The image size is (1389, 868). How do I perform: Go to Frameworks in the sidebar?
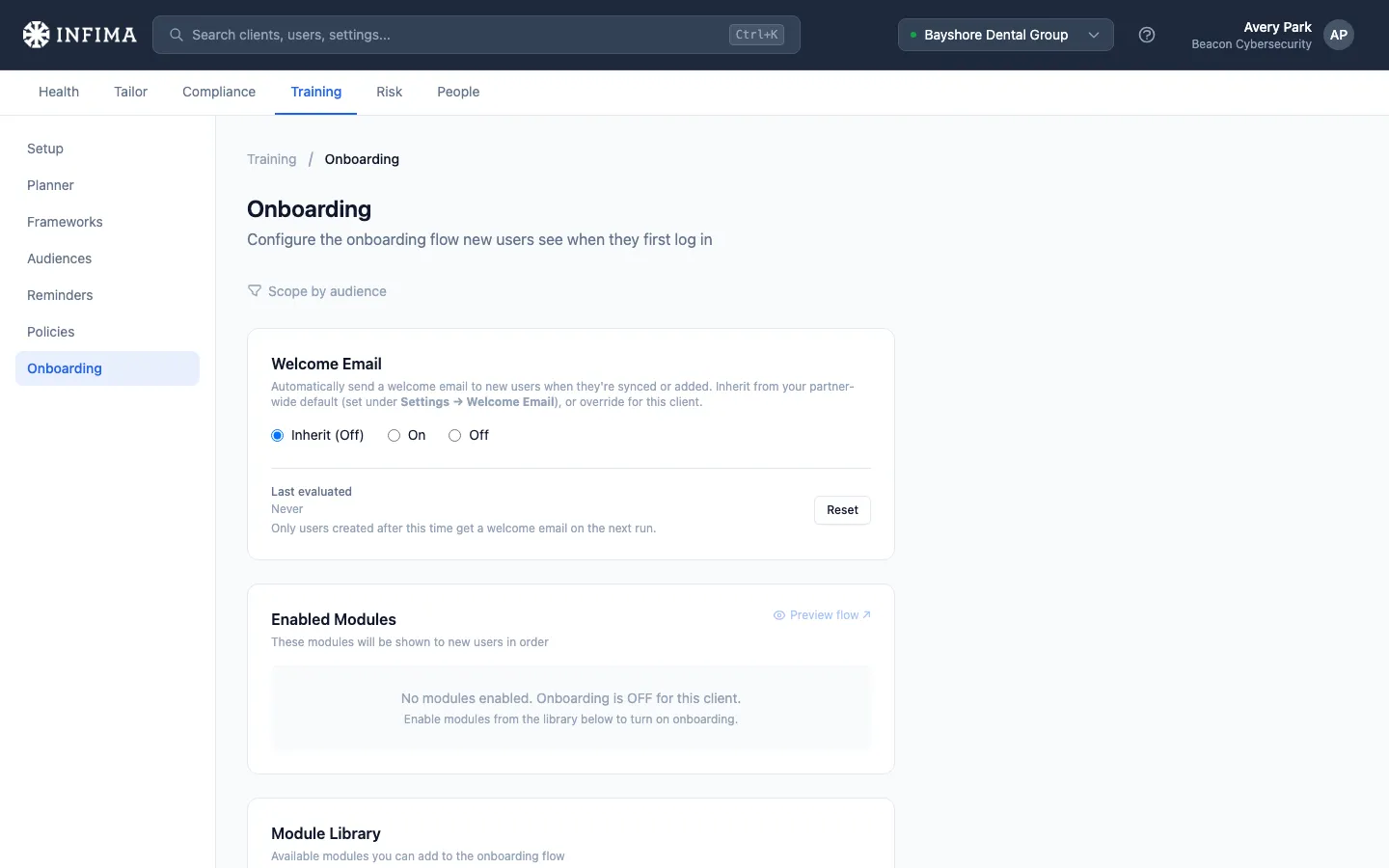pos(107,222)
